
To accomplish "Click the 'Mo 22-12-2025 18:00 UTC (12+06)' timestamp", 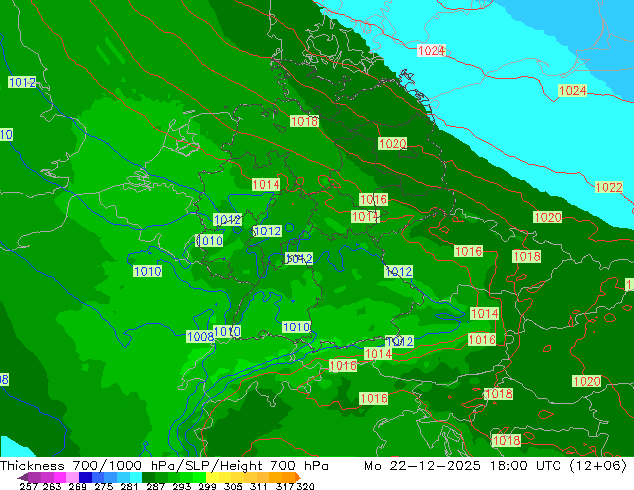I will 495,465.
